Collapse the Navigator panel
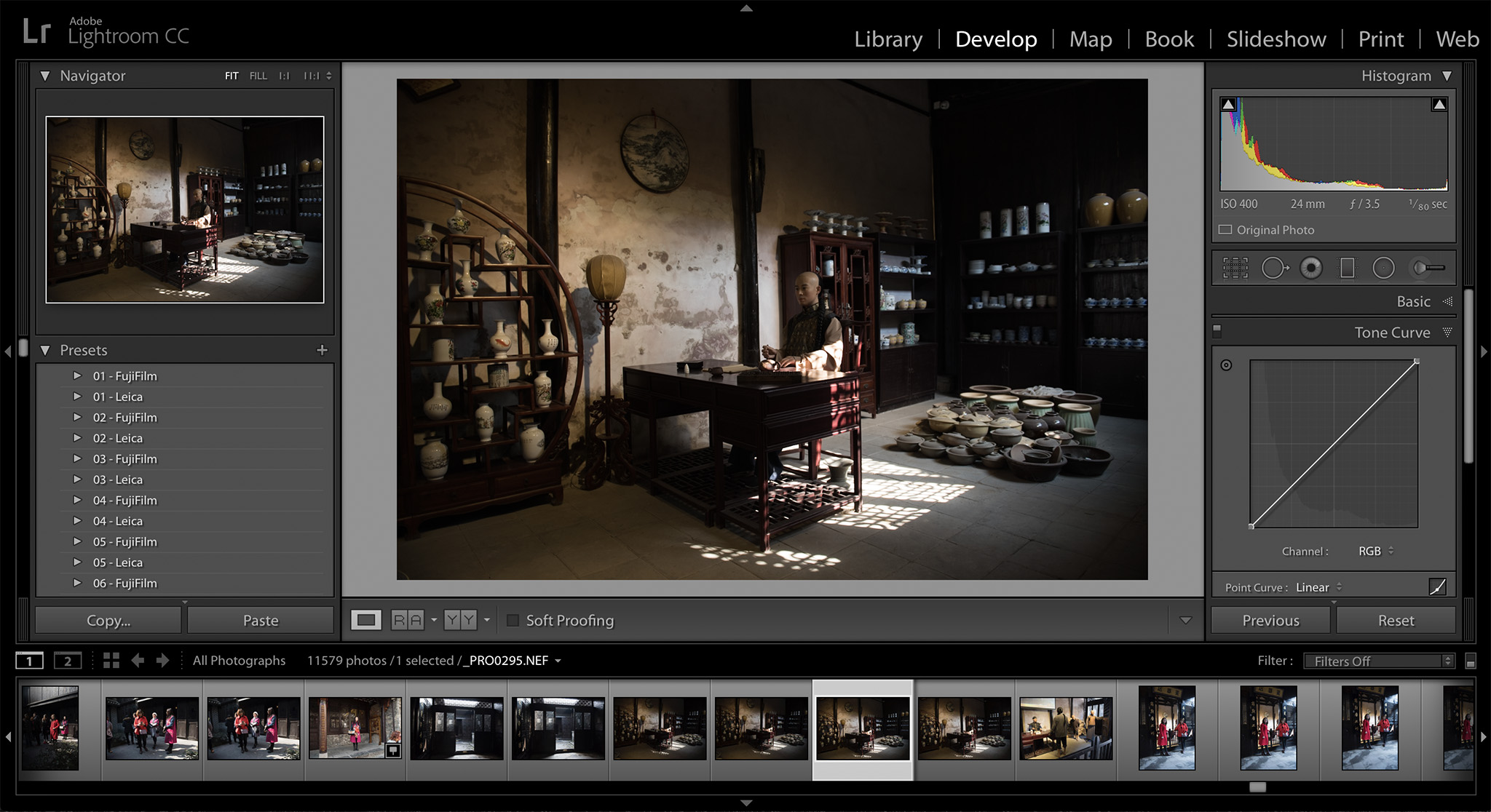 coord(44,75)
